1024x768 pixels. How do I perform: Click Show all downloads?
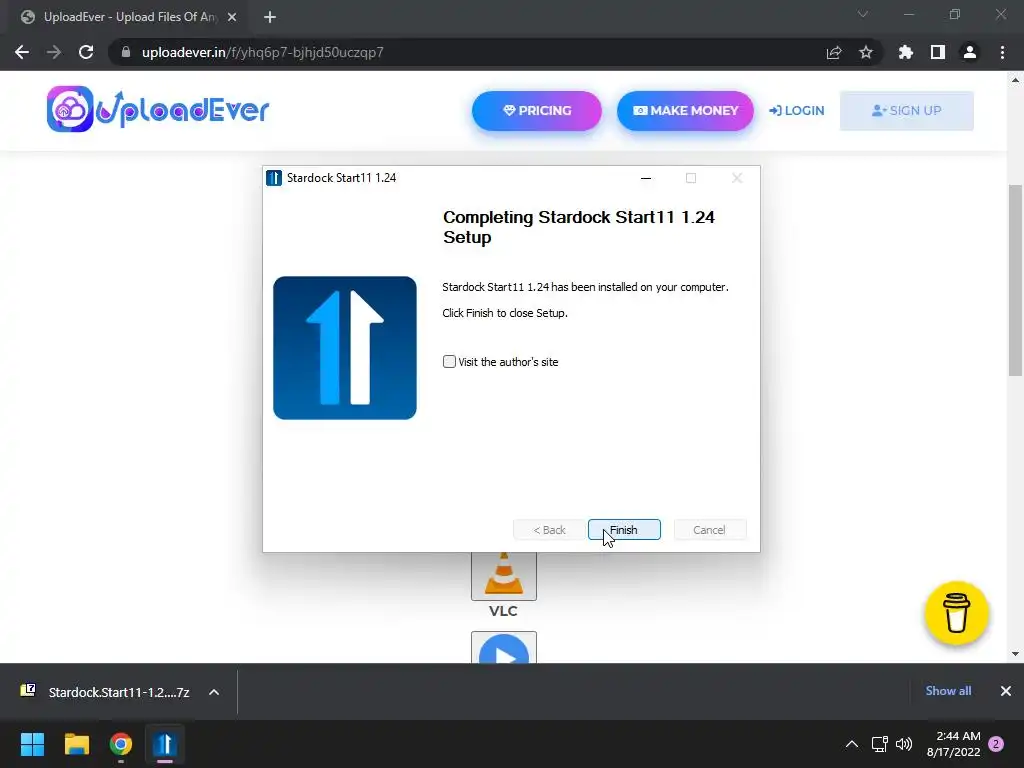click(948, 691)
